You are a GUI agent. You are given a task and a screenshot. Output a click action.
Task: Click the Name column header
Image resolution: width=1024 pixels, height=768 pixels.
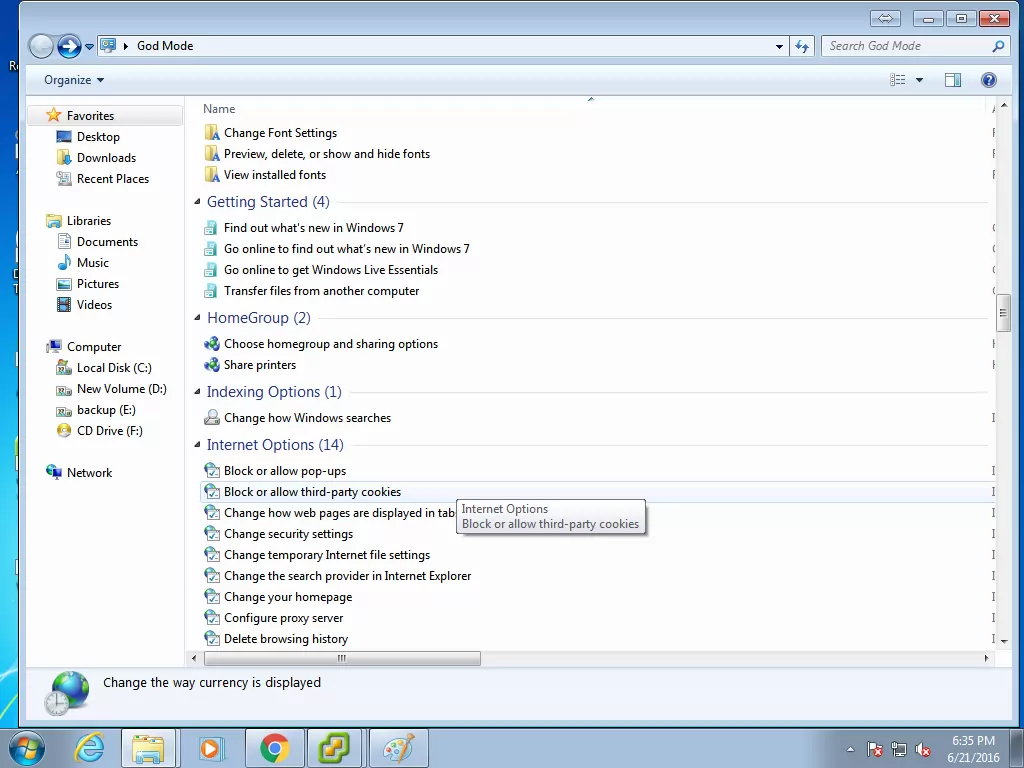[219, 109]
